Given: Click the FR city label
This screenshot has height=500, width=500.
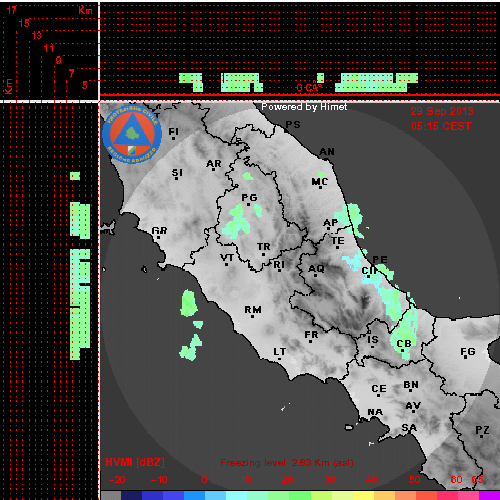Looking at the screenshot, I should pos(311,335).
